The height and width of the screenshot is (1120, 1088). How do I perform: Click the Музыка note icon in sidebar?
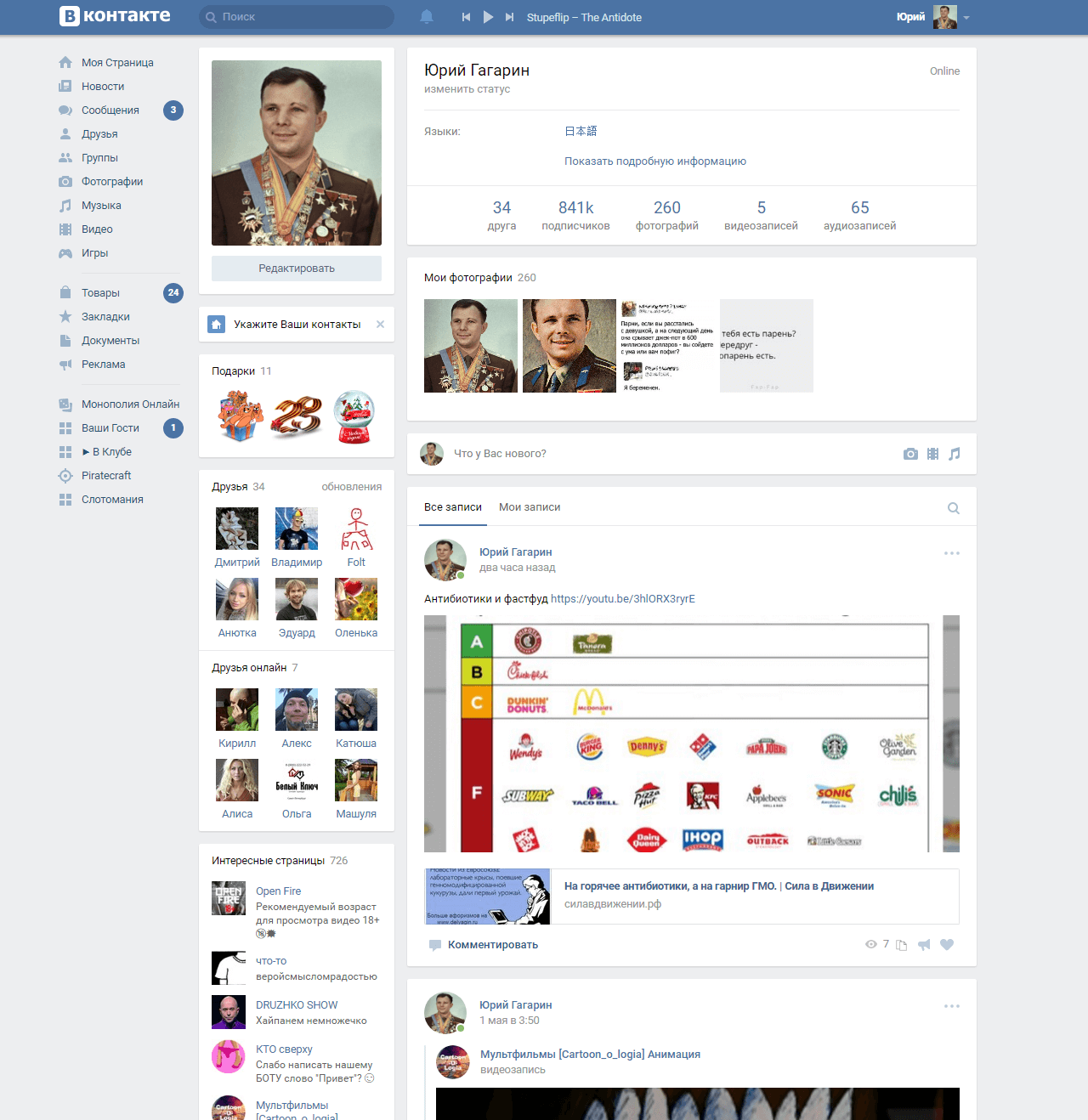pyautogui.click(x=65, y=206)
